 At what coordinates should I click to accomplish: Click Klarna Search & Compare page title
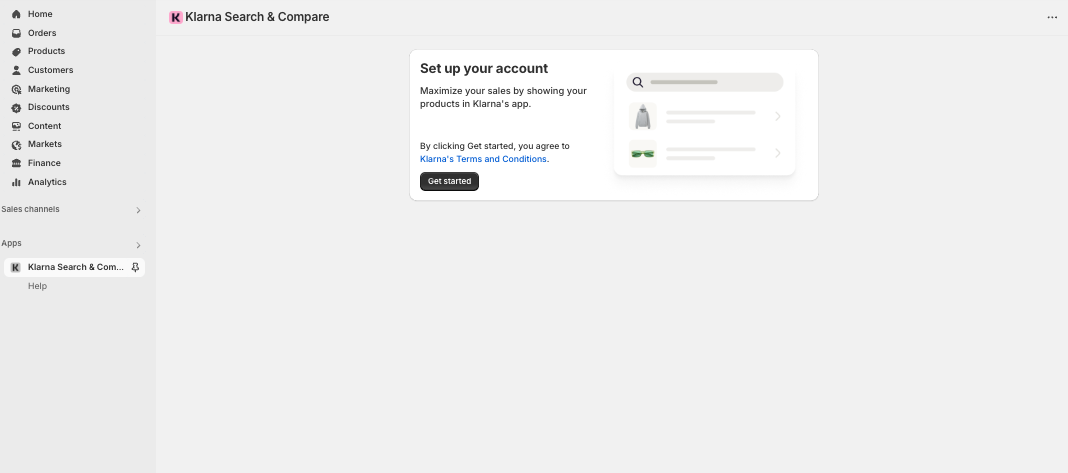(x=257, y=17)
